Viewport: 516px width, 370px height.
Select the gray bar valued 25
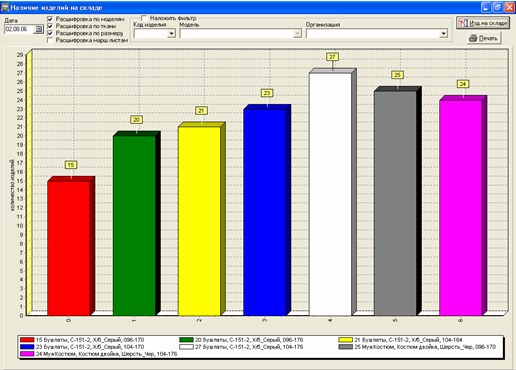(x=395, y=203)
